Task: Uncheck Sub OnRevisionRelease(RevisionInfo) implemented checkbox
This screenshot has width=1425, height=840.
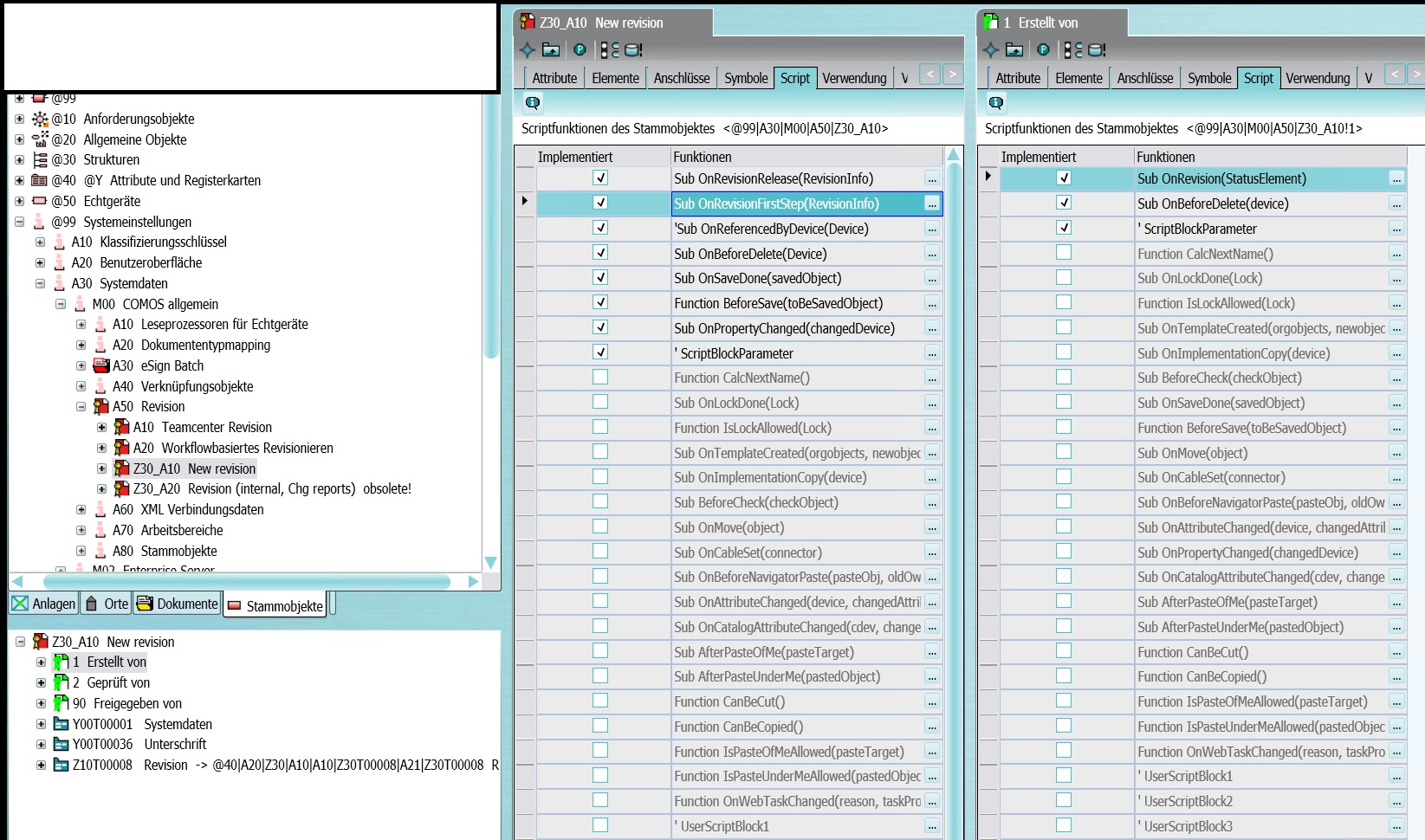Action: point(599,178)
